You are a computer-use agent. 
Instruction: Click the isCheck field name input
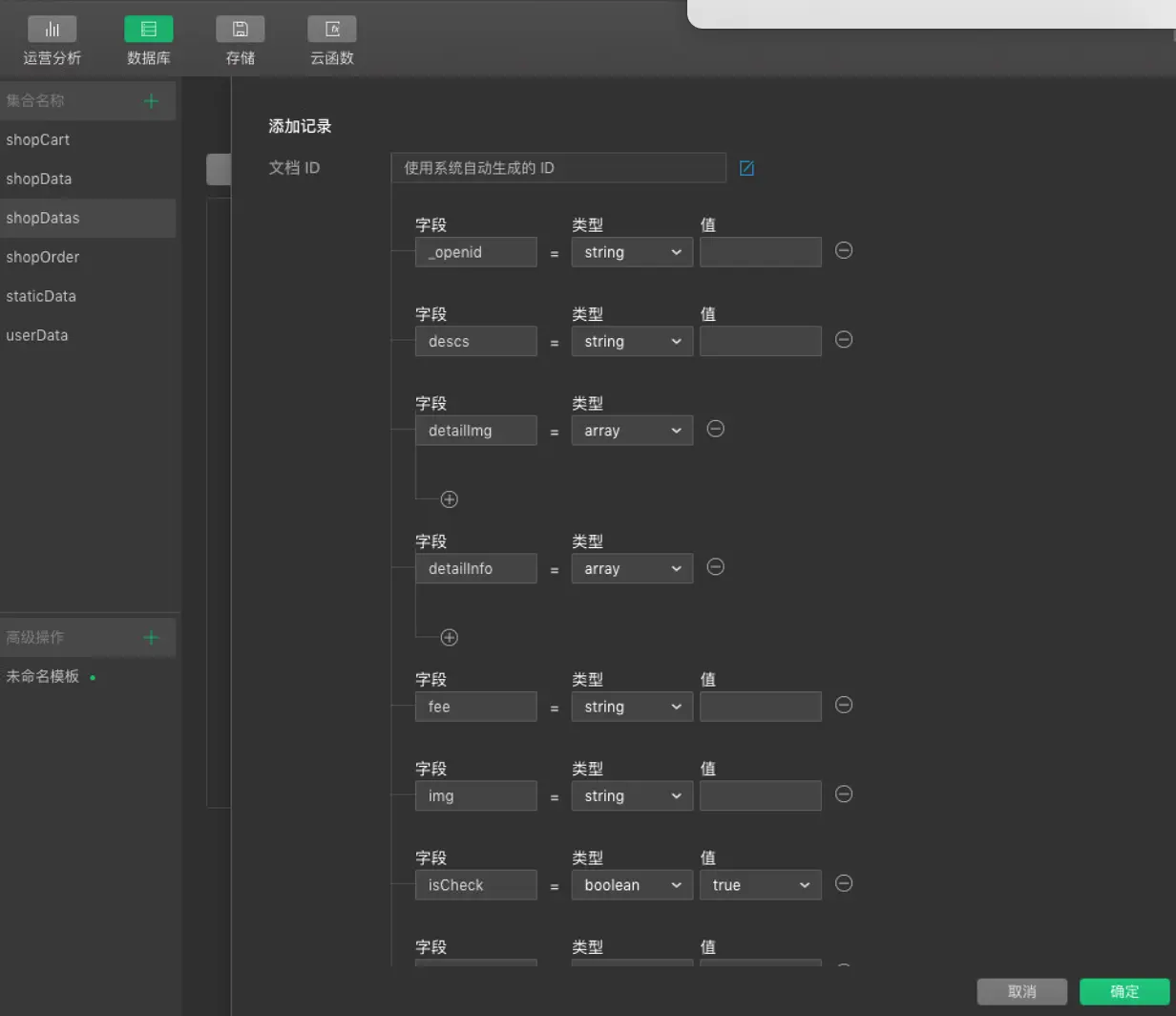[x=476, y=885]
